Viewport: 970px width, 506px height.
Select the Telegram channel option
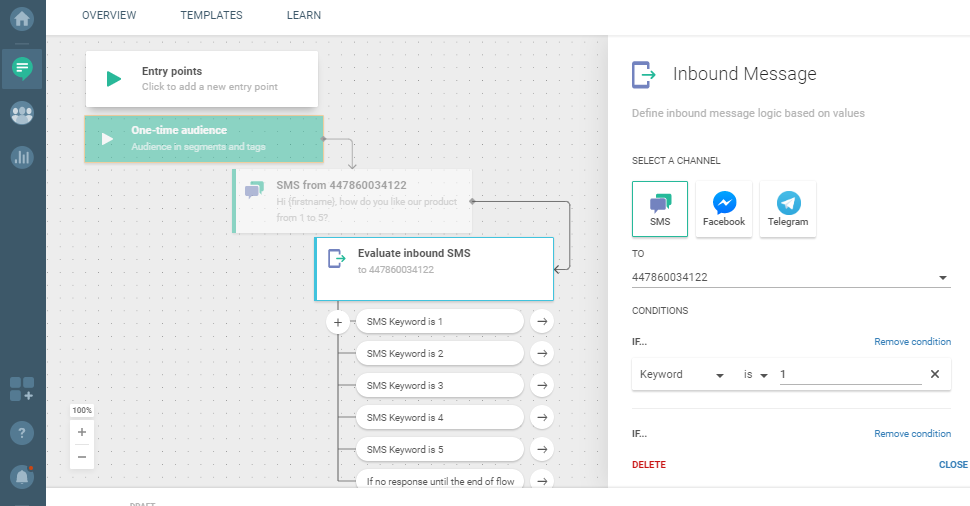click(x=788, y=209)
